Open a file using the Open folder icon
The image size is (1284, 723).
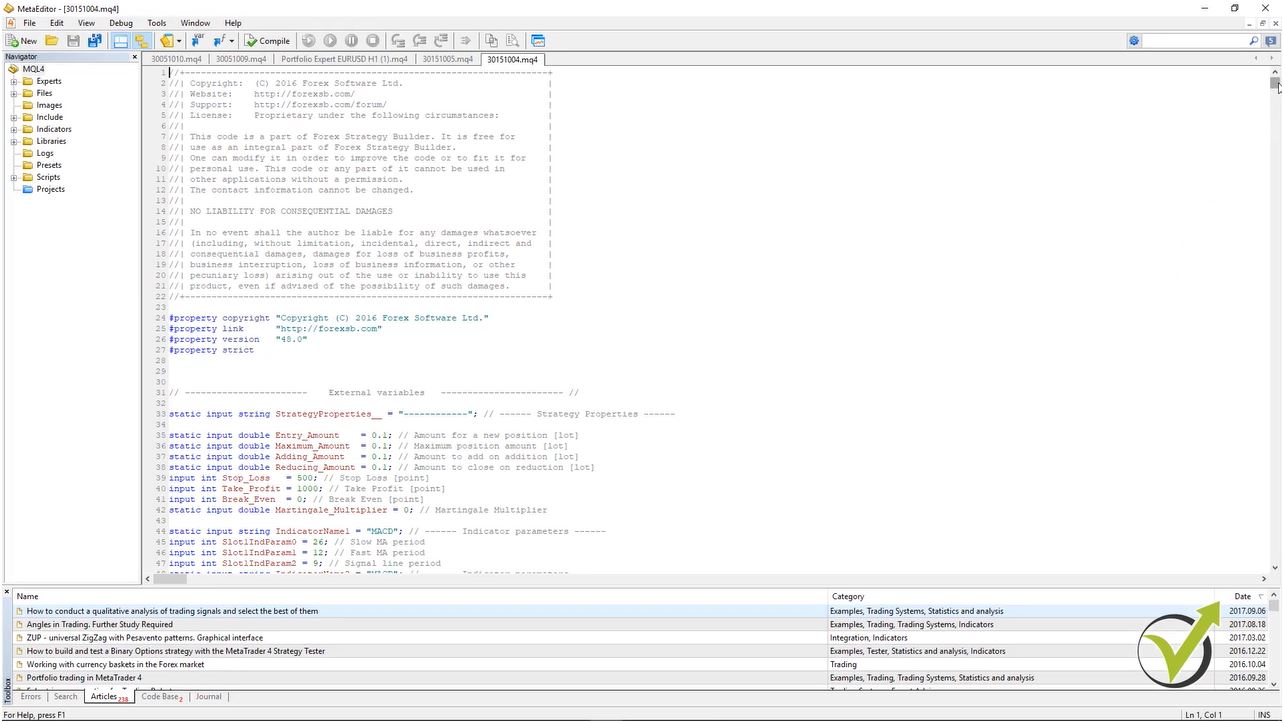[51, 40]
